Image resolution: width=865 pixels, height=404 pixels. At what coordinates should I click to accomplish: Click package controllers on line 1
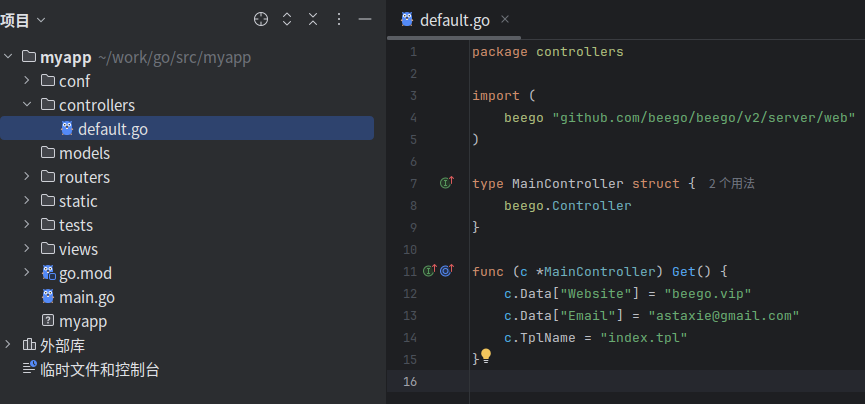[x=548, y=52]
